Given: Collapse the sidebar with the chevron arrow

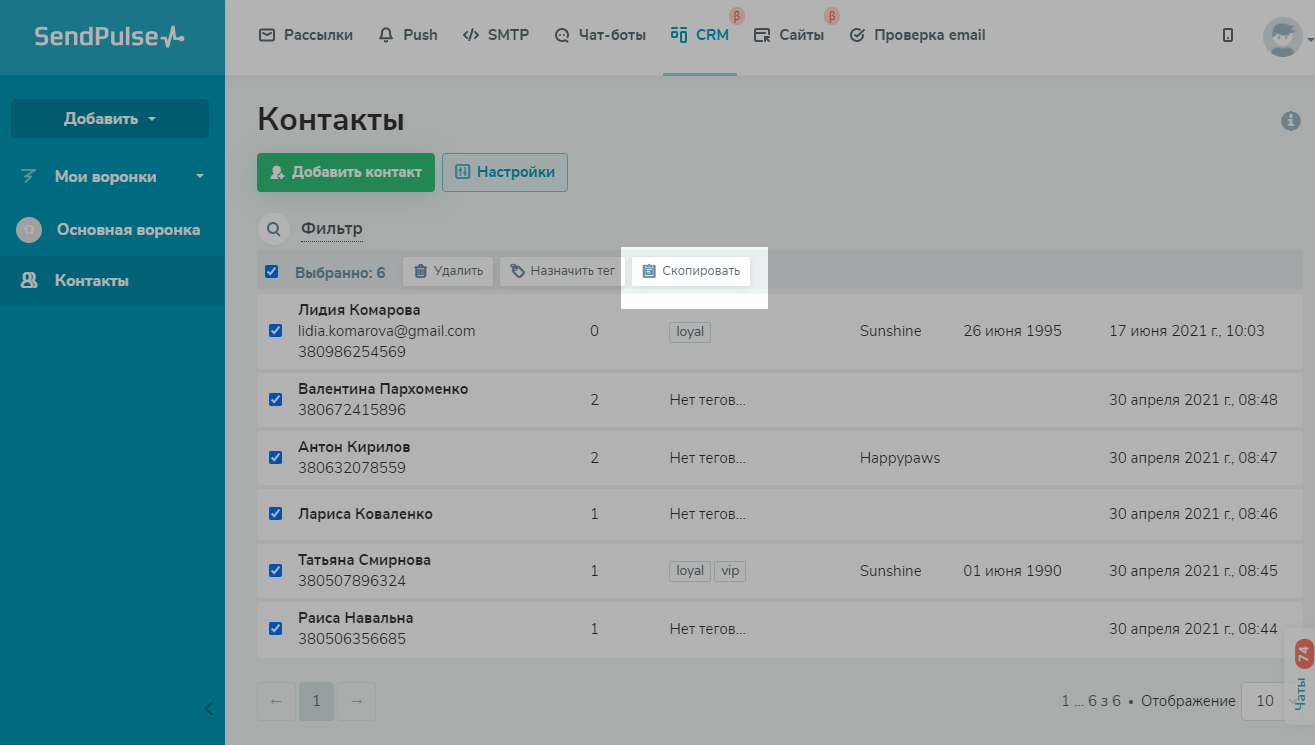Looking at the screenshot, I should pyautogui.click(x=209, y=709).
